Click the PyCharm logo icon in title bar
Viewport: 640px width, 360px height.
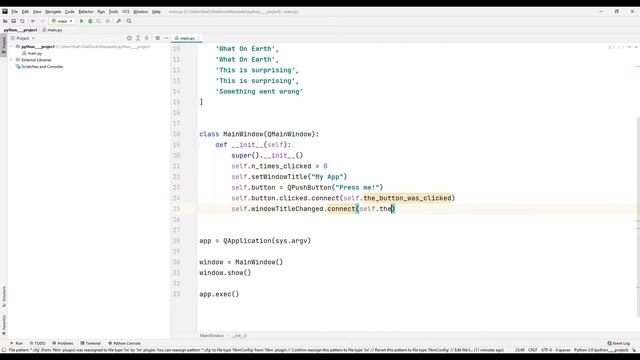pyautogui.click(x=5, y=11)
